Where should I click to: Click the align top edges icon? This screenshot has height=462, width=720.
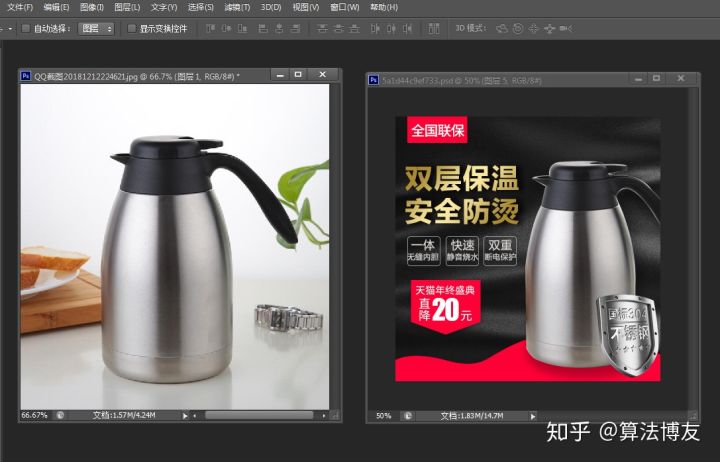click(x=211, y=28)
